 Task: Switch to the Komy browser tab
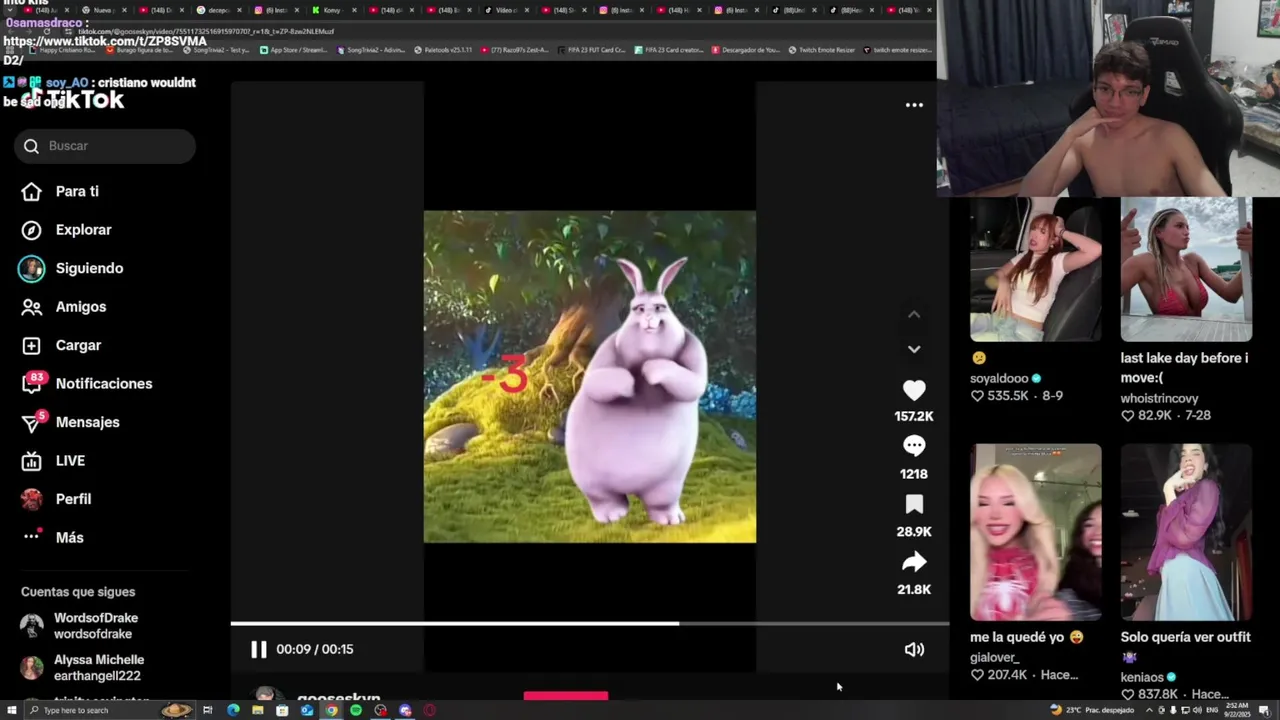tap(332, 10)
